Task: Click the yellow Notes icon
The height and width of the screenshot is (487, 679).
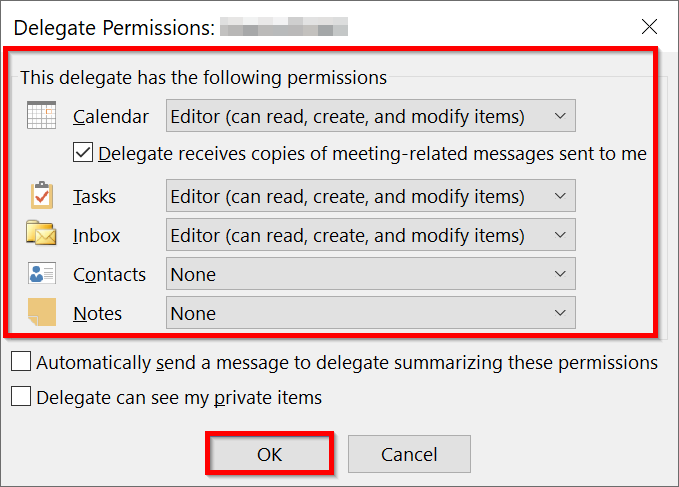Action: pos(41,313)
